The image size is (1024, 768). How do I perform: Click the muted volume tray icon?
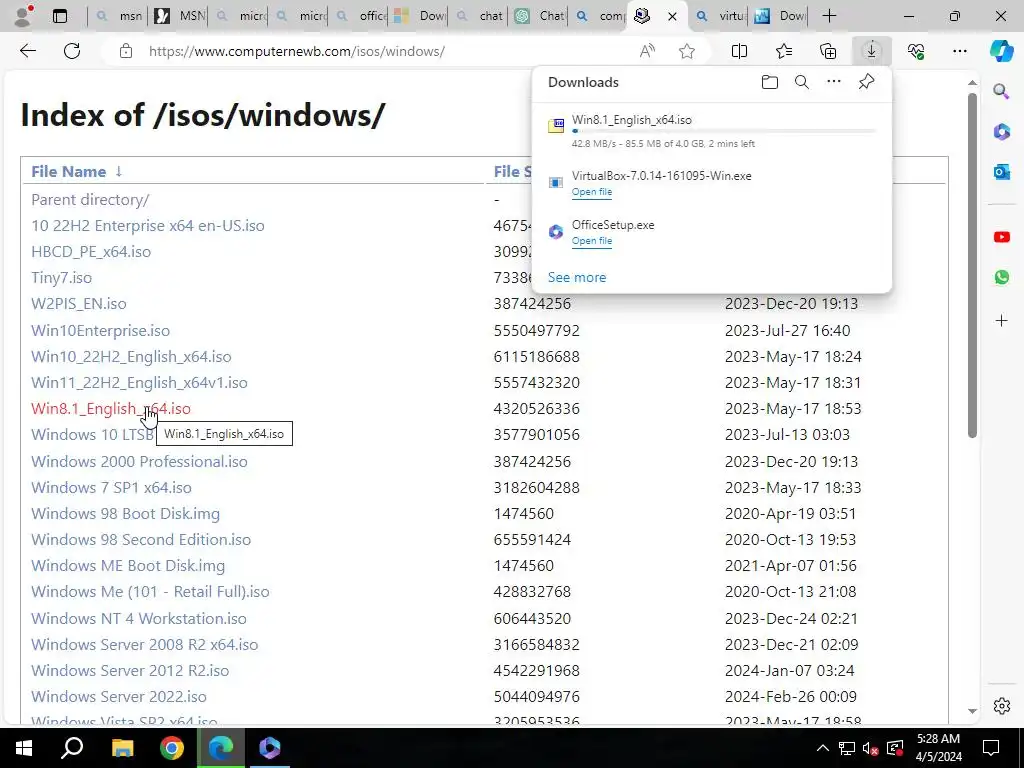click(870, 748)
